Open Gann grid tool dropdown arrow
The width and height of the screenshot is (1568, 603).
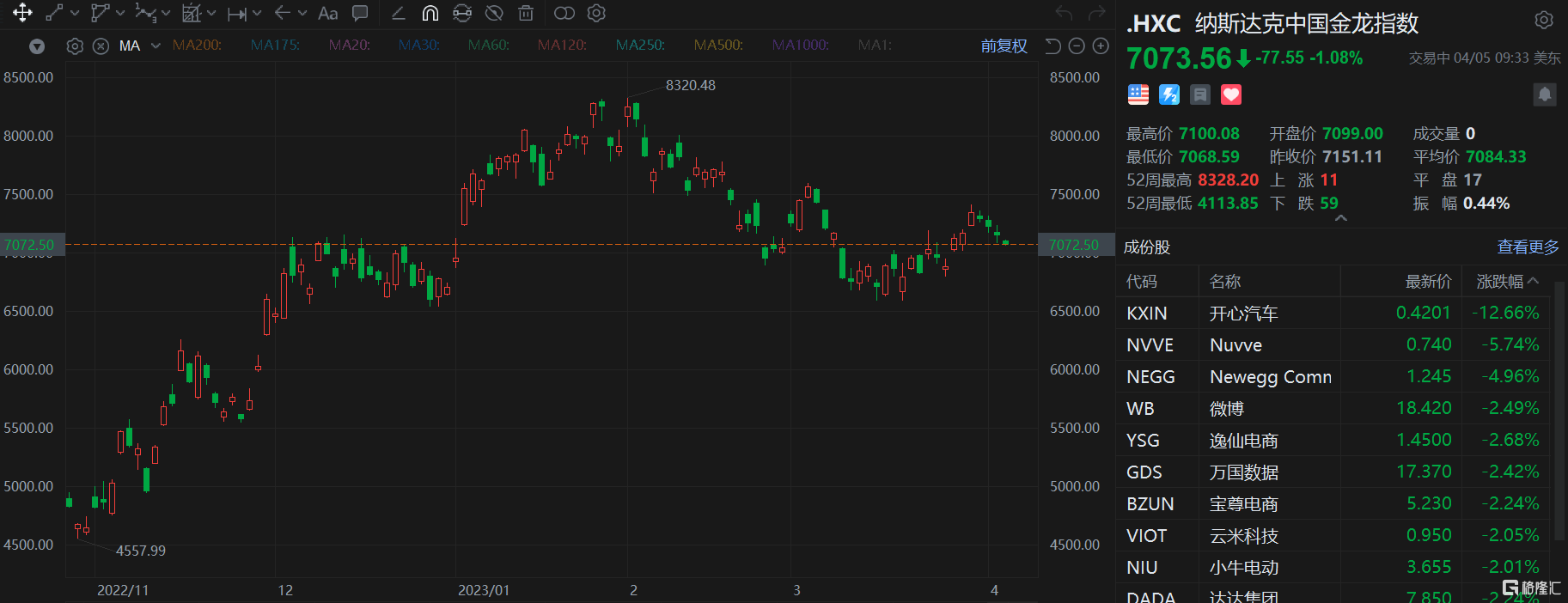(x=211, y=13)
